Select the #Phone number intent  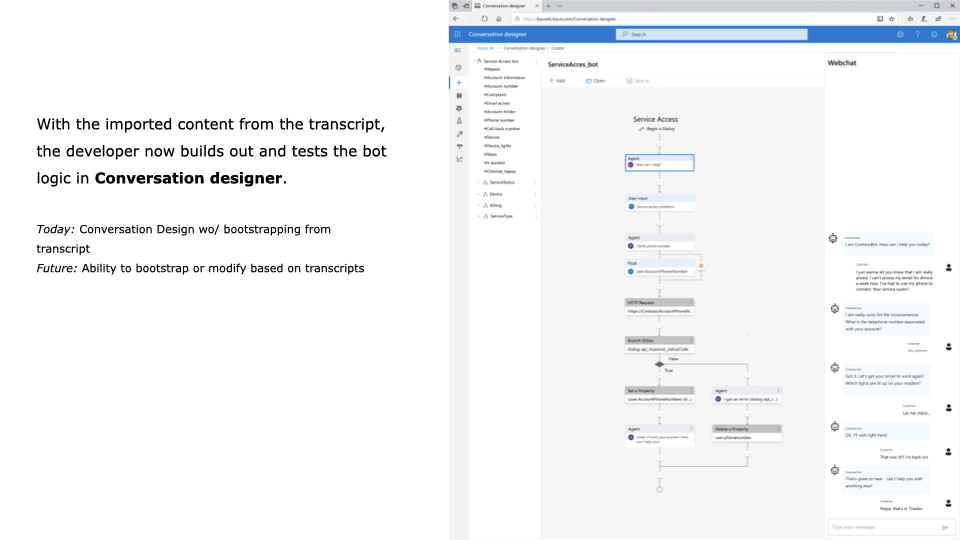click(500, 121)
